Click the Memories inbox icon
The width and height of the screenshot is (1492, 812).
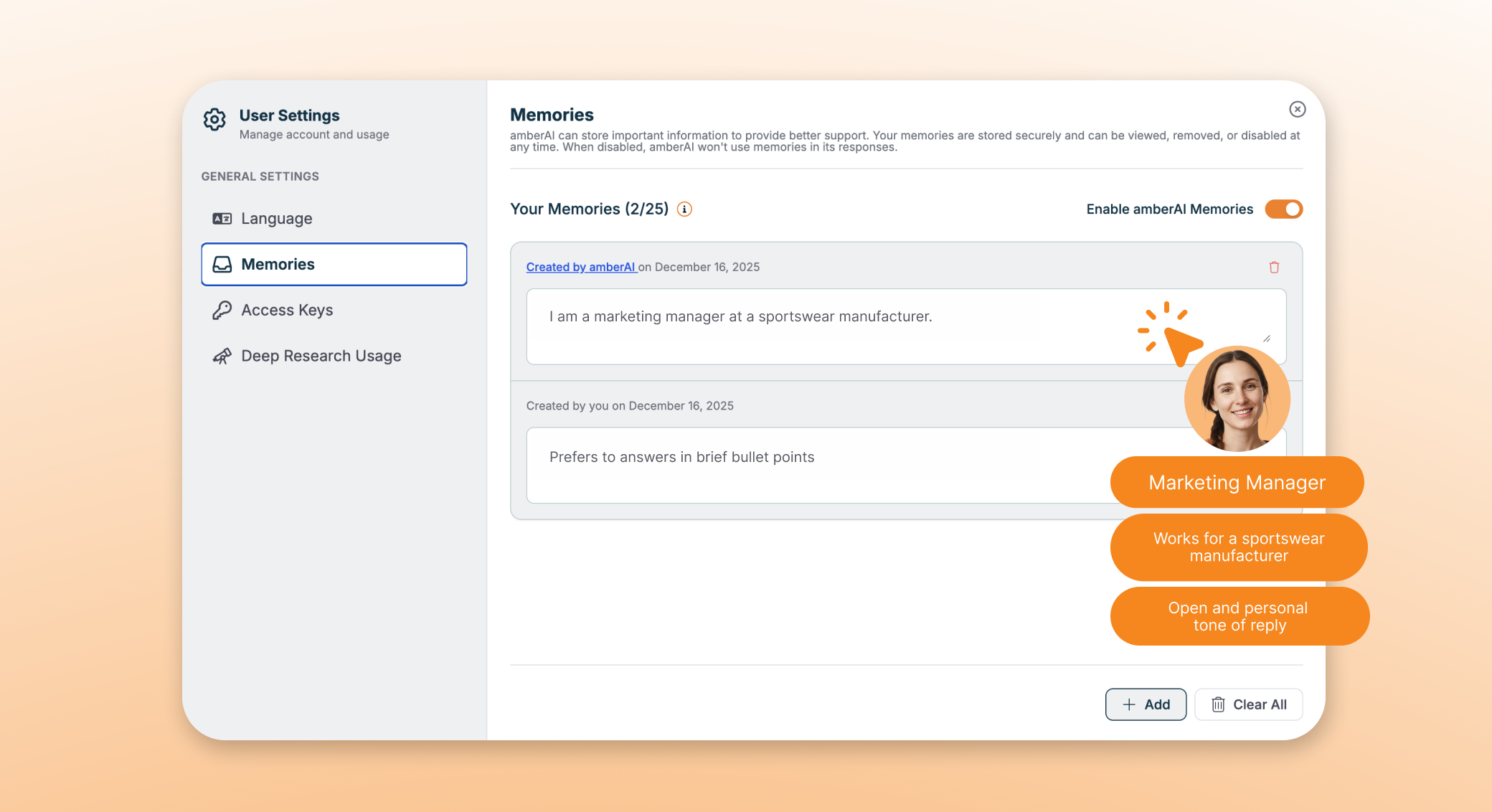point(222,265)
